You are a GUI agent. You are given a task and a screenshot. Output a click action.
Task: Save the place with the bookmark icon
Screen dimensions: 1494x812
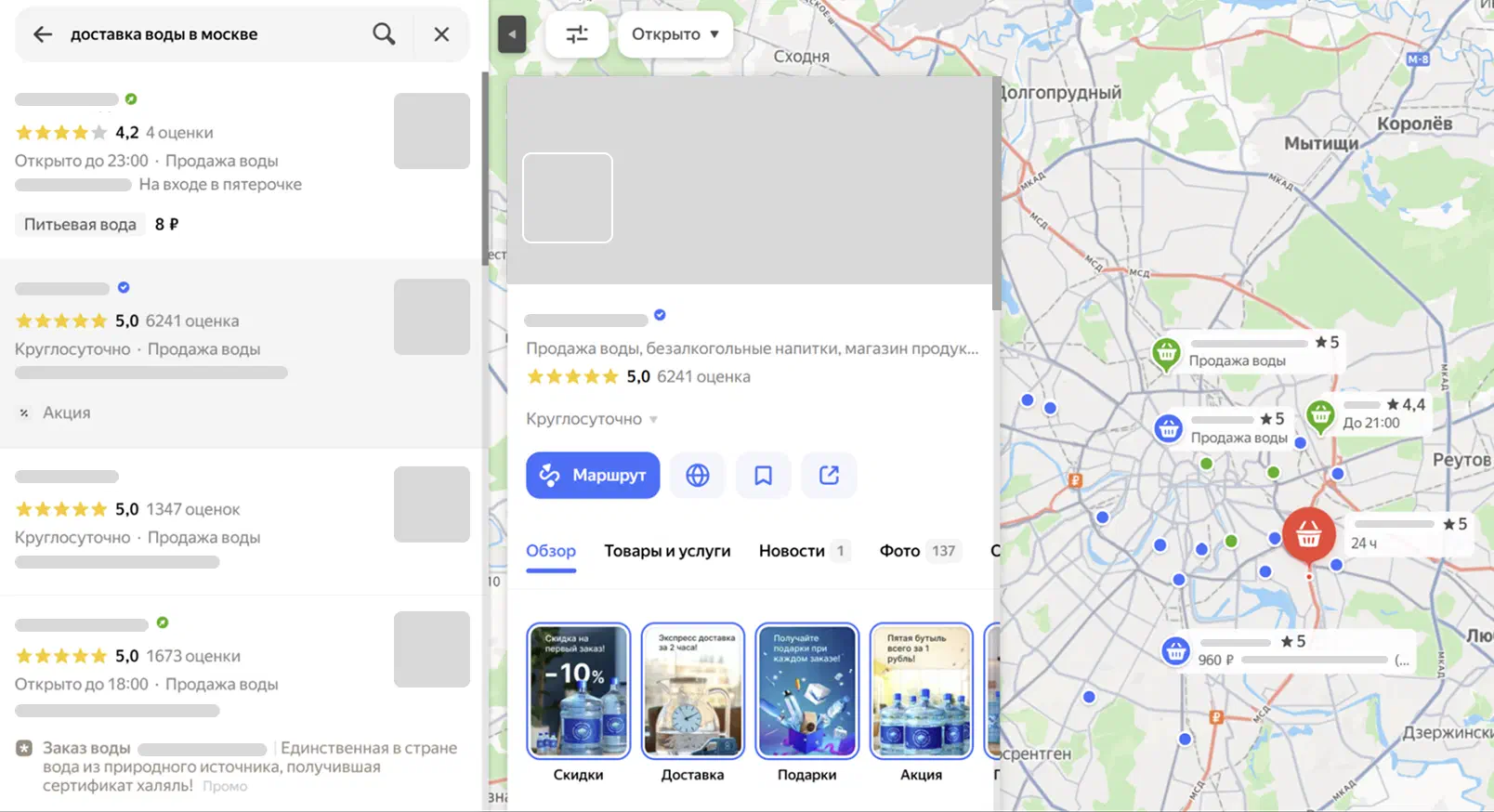(763, 475)
